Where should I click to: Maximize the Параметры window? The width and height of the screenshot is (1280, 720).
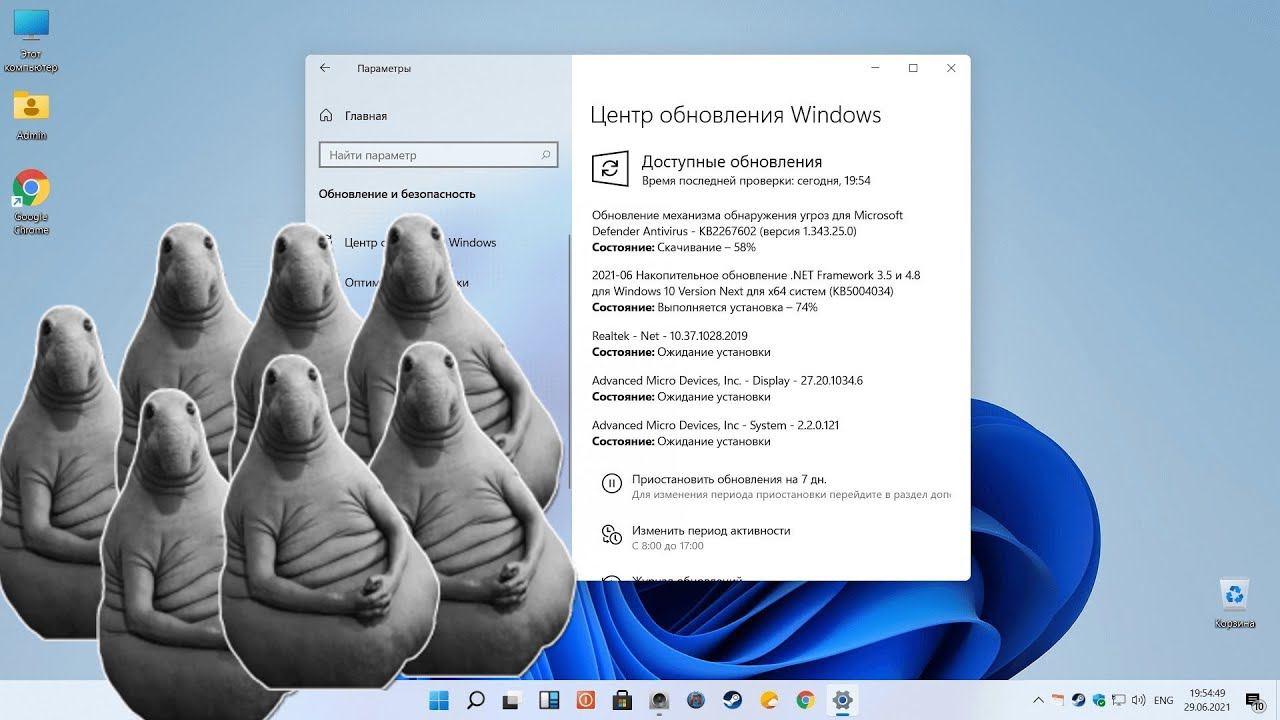(913, 68)
